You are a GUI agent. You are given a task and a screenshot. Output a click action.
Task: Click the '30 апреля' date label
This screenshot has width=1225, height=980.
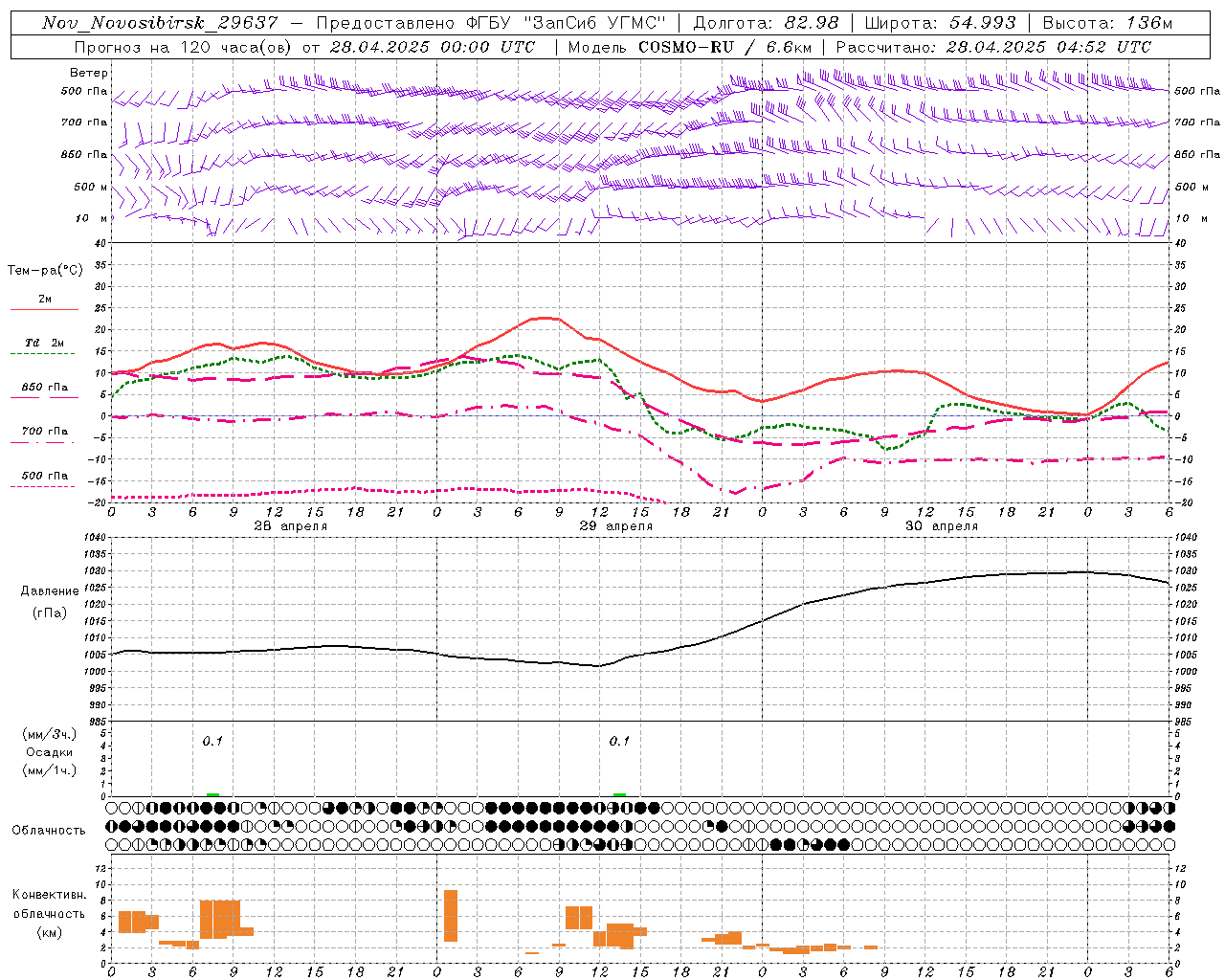[x=942, y=526]
